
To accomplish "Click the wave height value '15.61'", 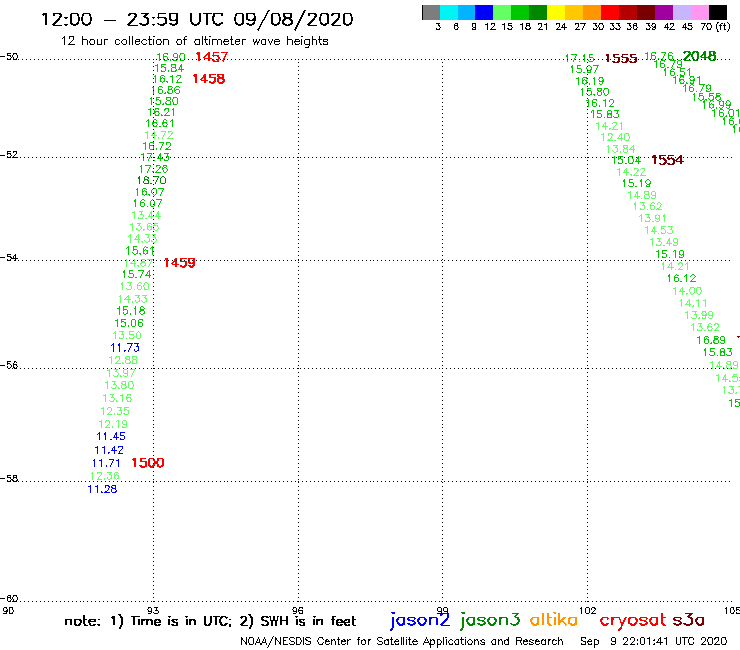I will point(140,251).
